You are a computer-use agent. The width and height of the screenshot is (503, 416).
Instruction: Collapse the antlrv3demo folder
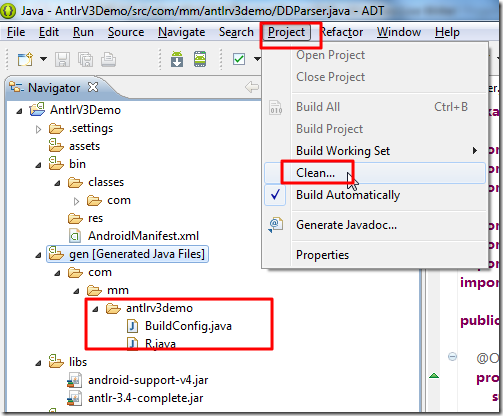pos(96,309)
